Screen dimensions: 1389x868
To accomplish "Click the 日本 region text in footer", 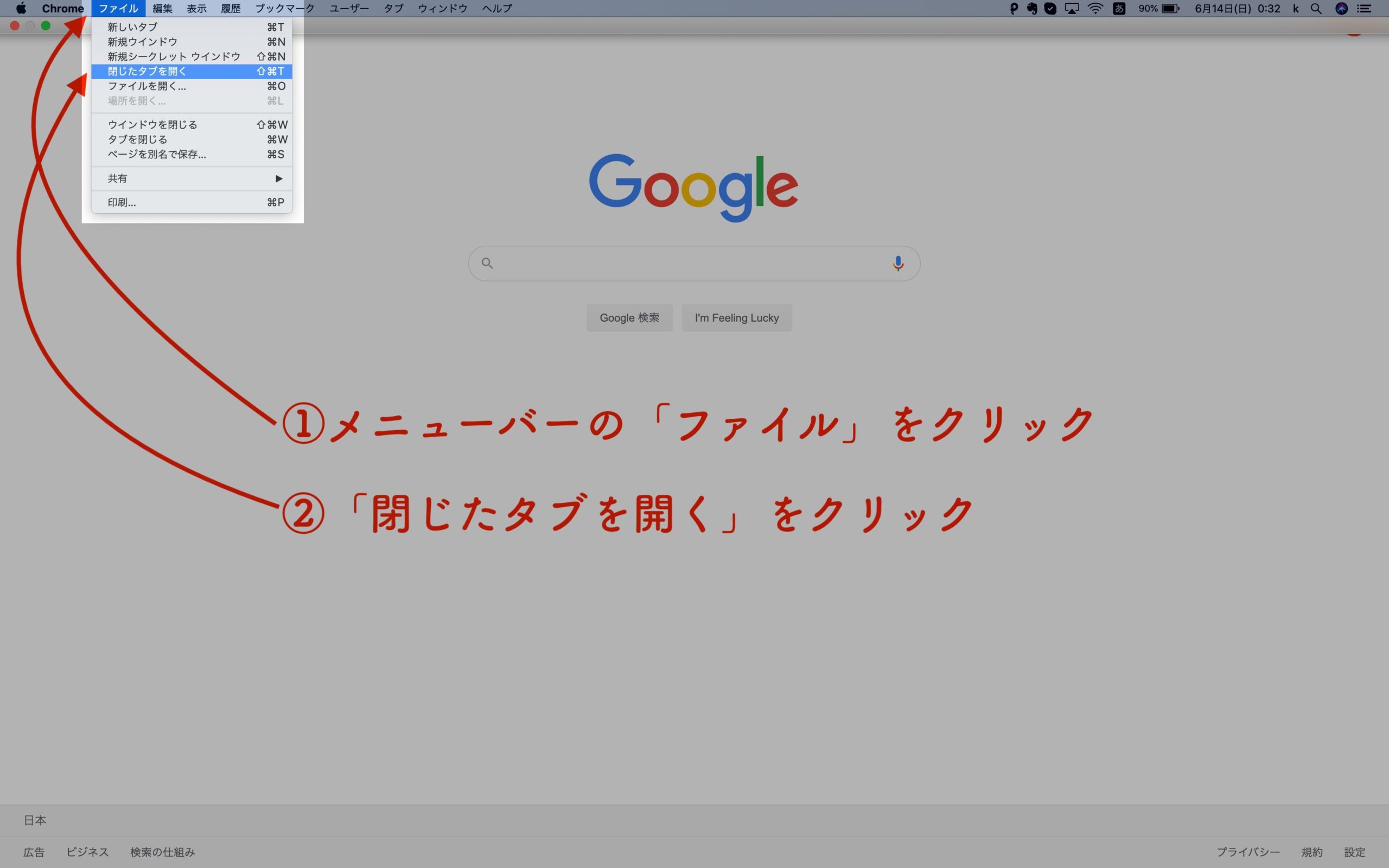I will coord(34,820).
